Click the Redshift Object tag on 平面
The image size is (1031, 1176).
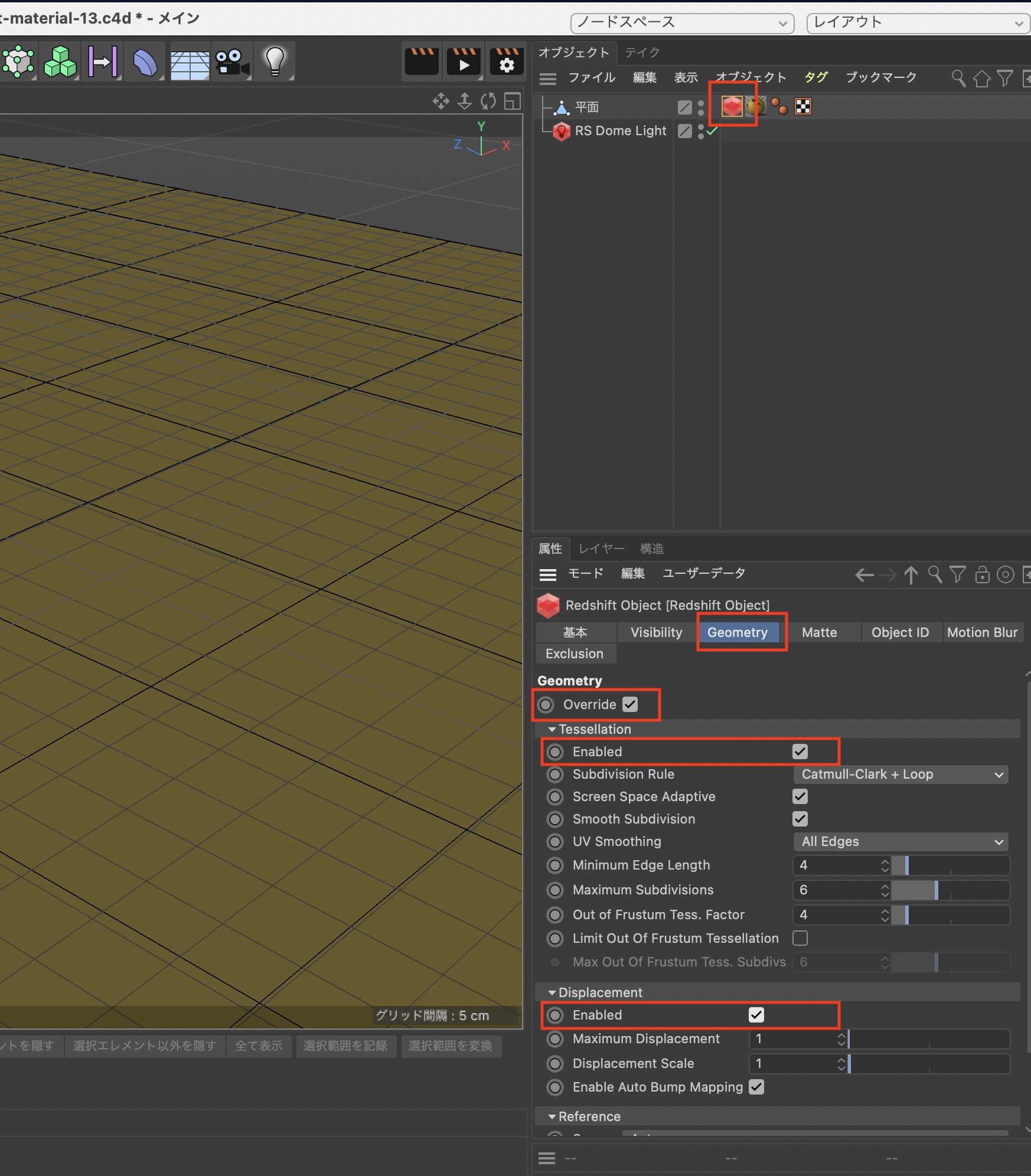(x=732, y=106)
